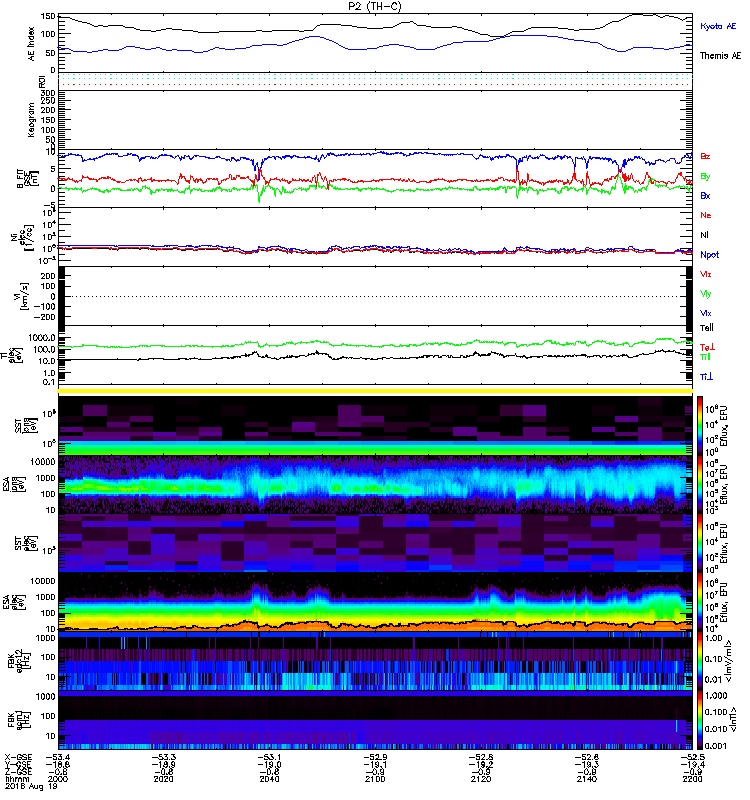The height and width of the screenshot is (800, 750).
Task: Click the "hhmm" row label
Action: 17,779
